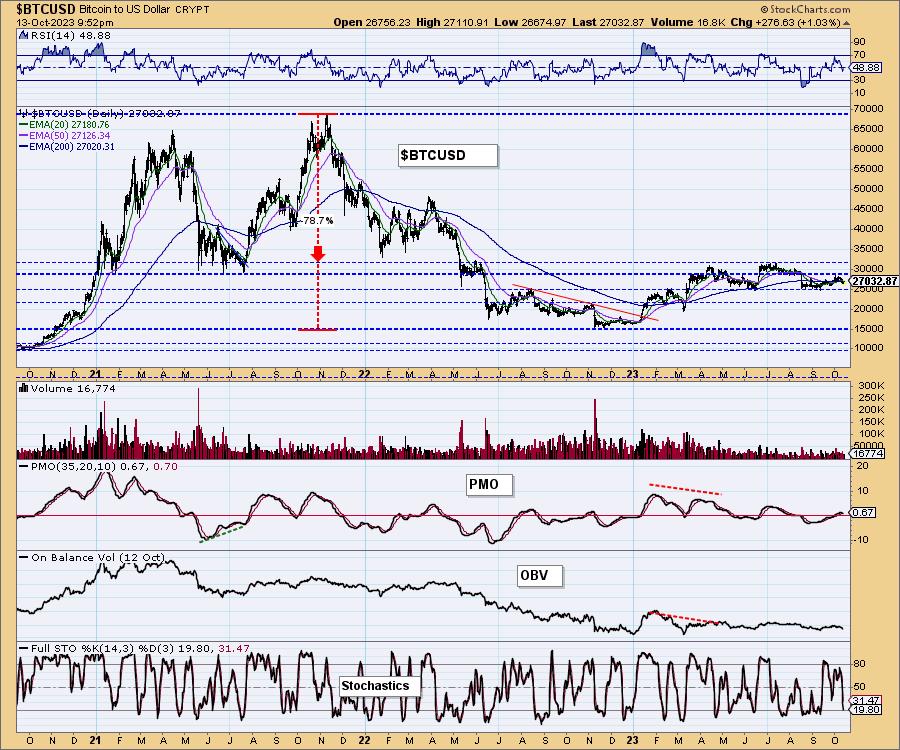Click the Low 26674.97 value
900x750 pixels.
click(x=530, y=22)
